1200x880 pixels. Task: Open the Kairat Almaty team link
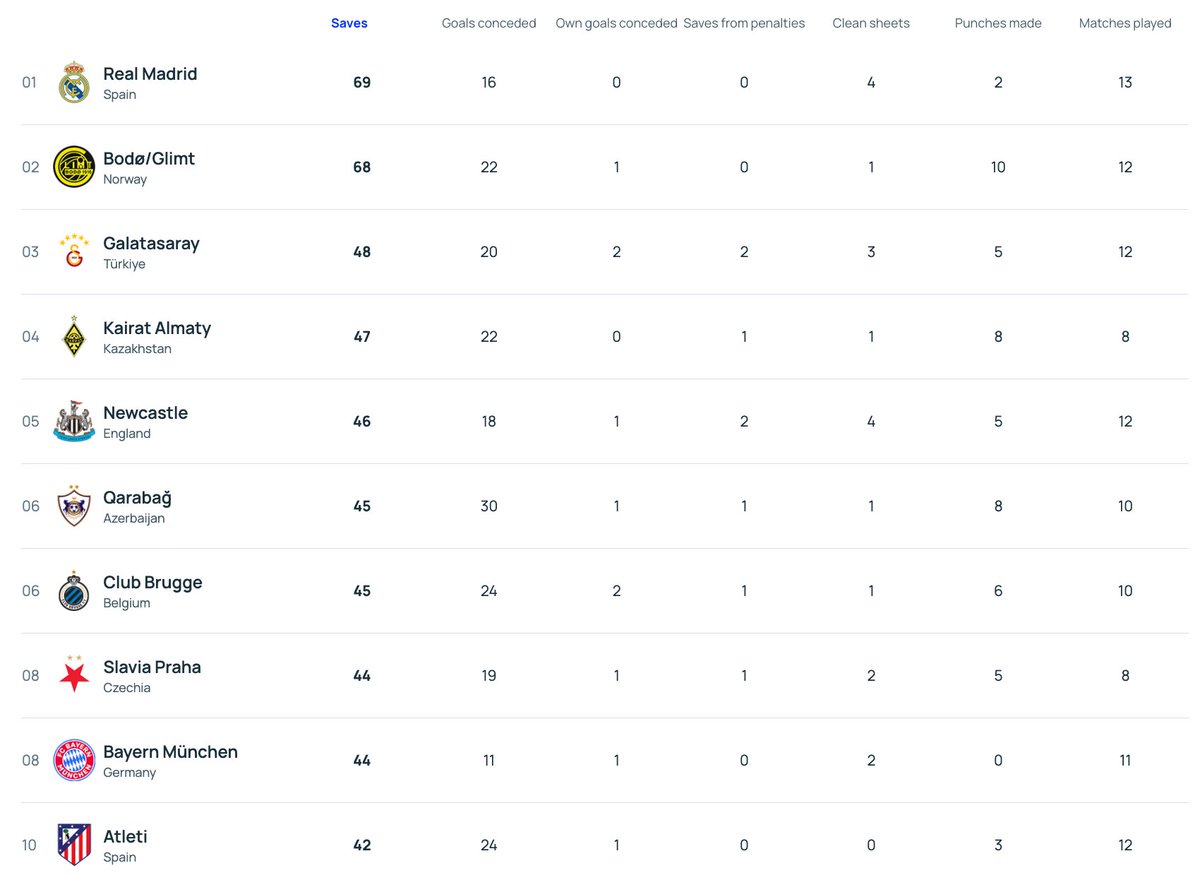pyautogui.click(x=157, y=328)
